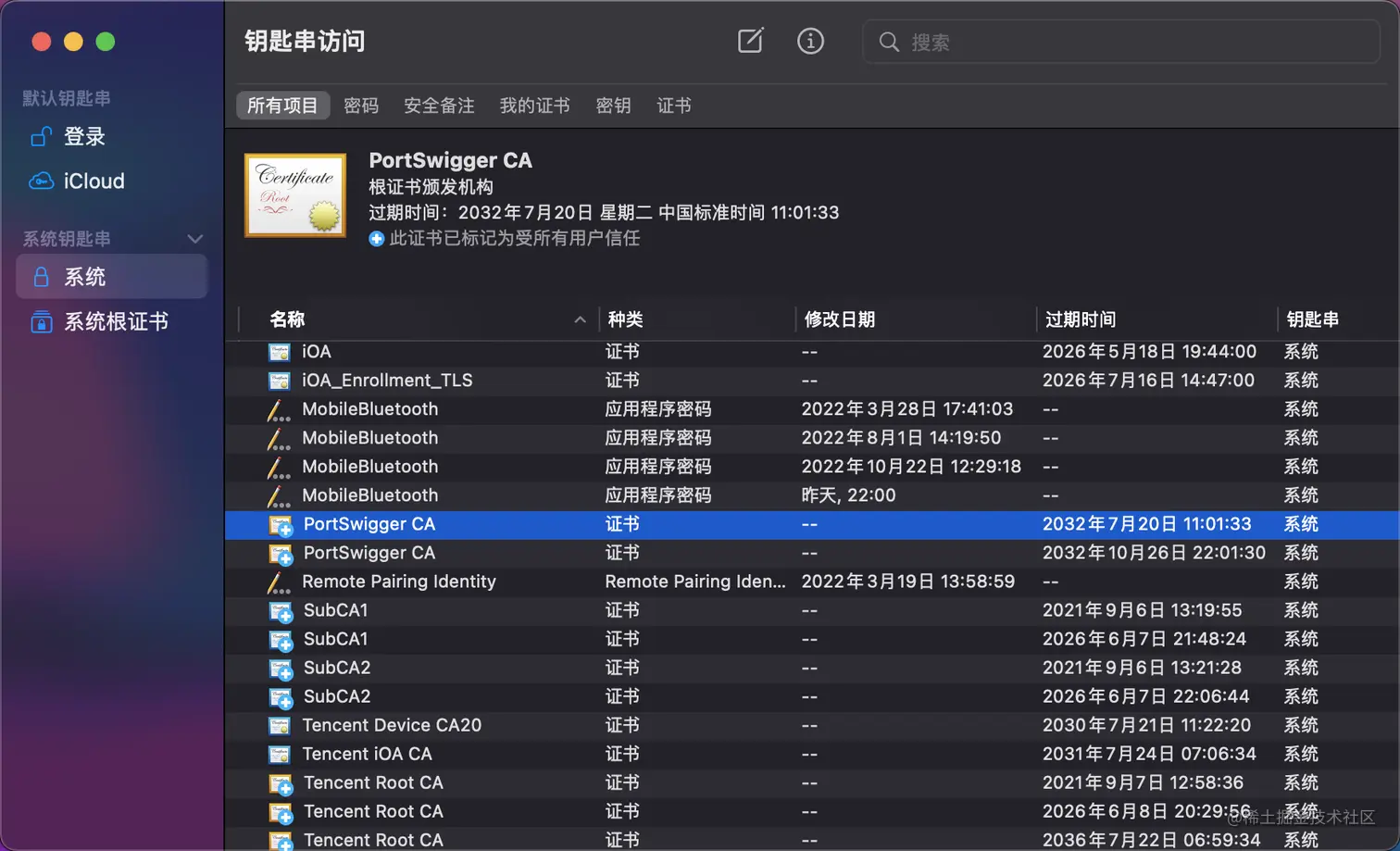This screenshot has height=851, width=1400.
Task: Click the 系统根证书 keychain icon
Action: (x=41, y=322)
